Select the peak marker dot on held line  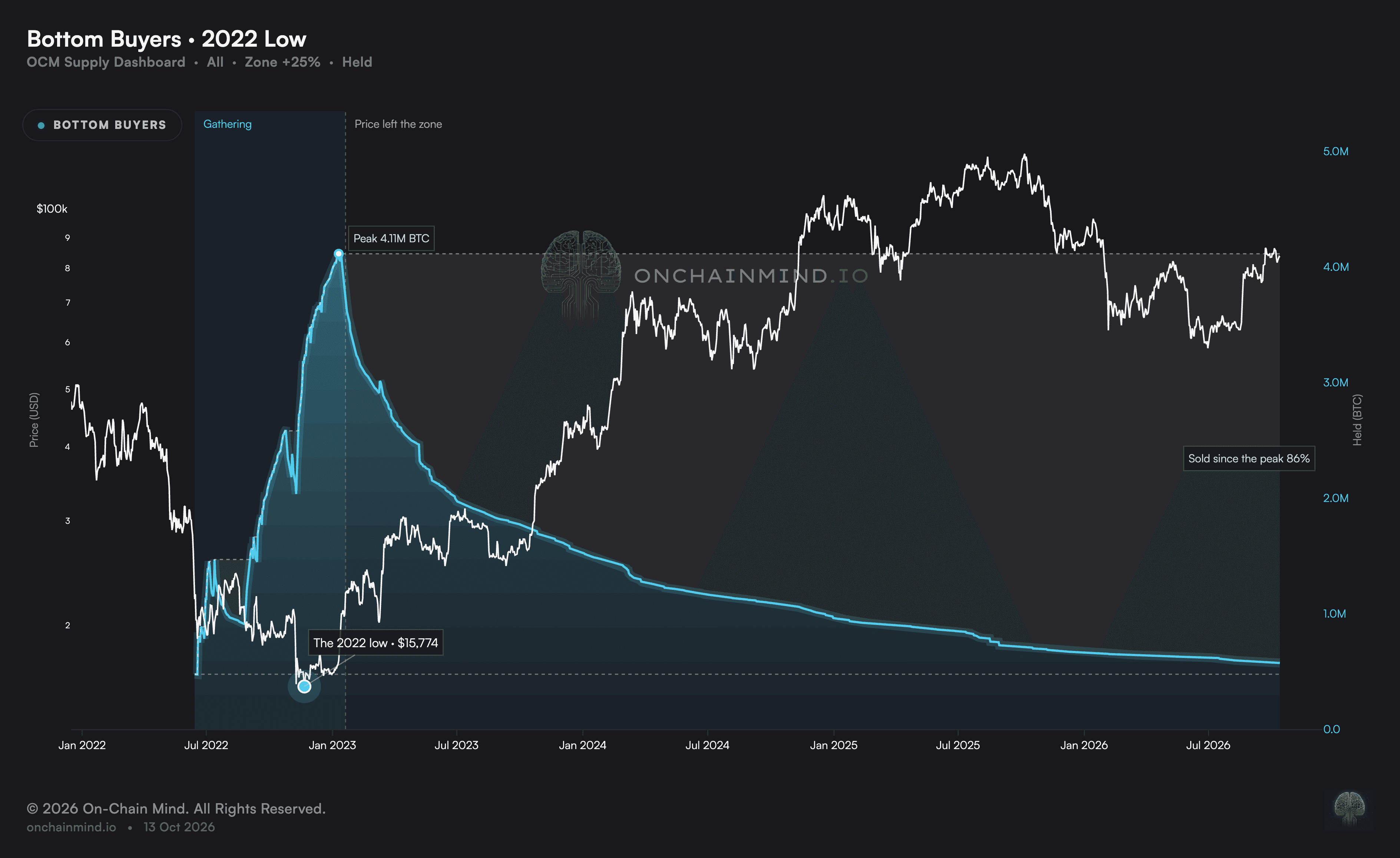[339, 254]
